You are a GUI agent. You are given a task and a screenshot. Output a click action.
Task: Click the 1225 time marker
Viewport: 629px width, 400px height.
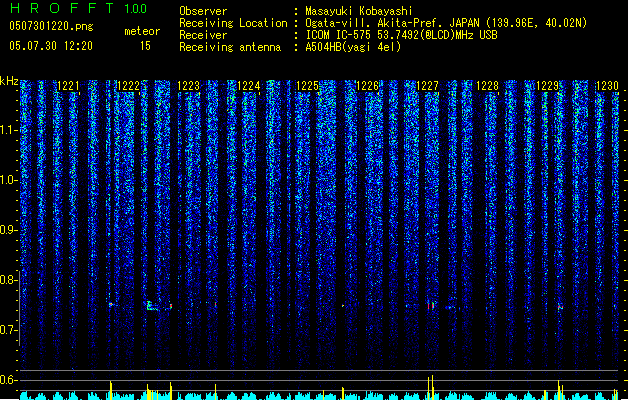(308, 86)
